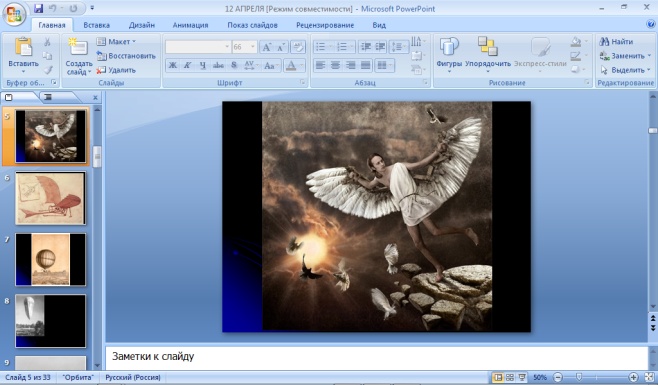
Task: Click Удалить to delete slide
Action: (116, 70)
